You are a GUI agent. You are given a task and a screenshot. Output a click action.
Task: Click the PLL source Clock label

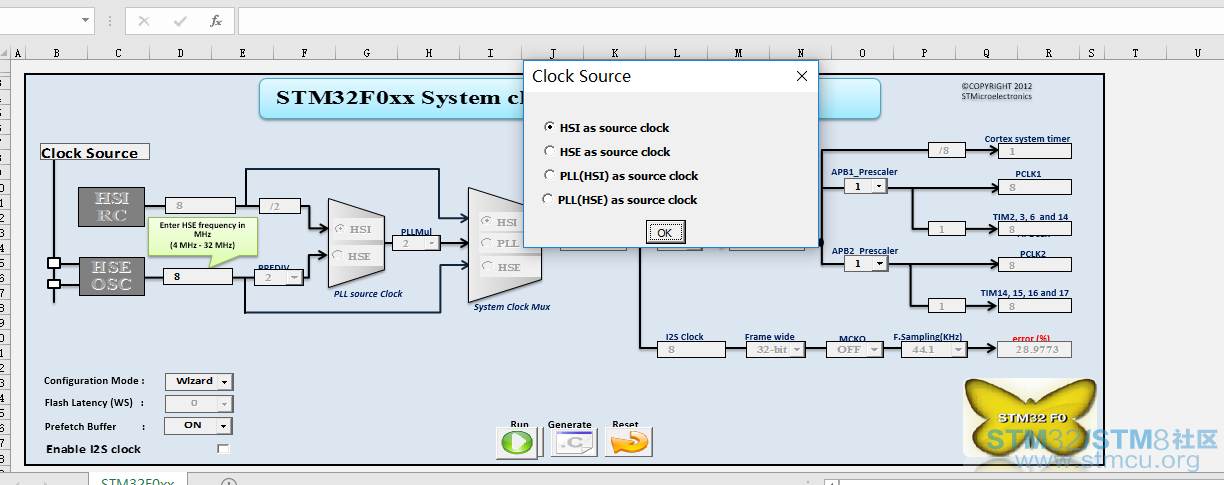(x=368, y=294)
